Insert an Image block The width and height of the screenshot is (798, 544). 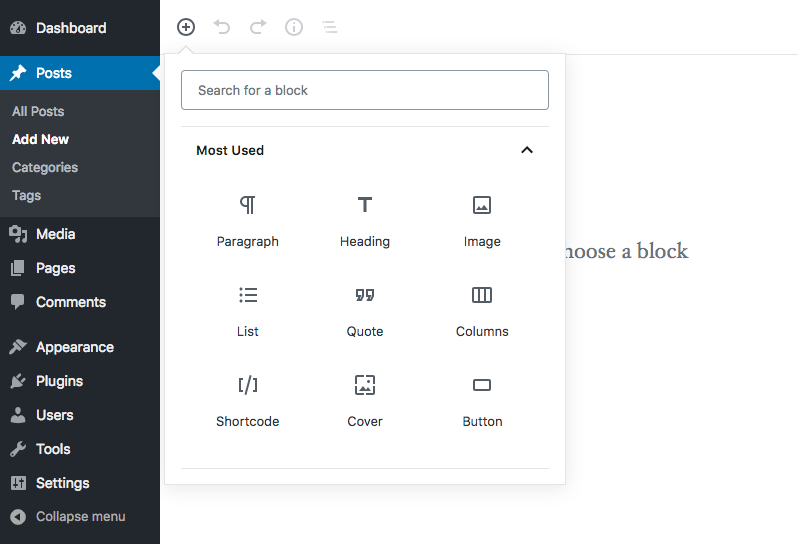coord(482,221)
